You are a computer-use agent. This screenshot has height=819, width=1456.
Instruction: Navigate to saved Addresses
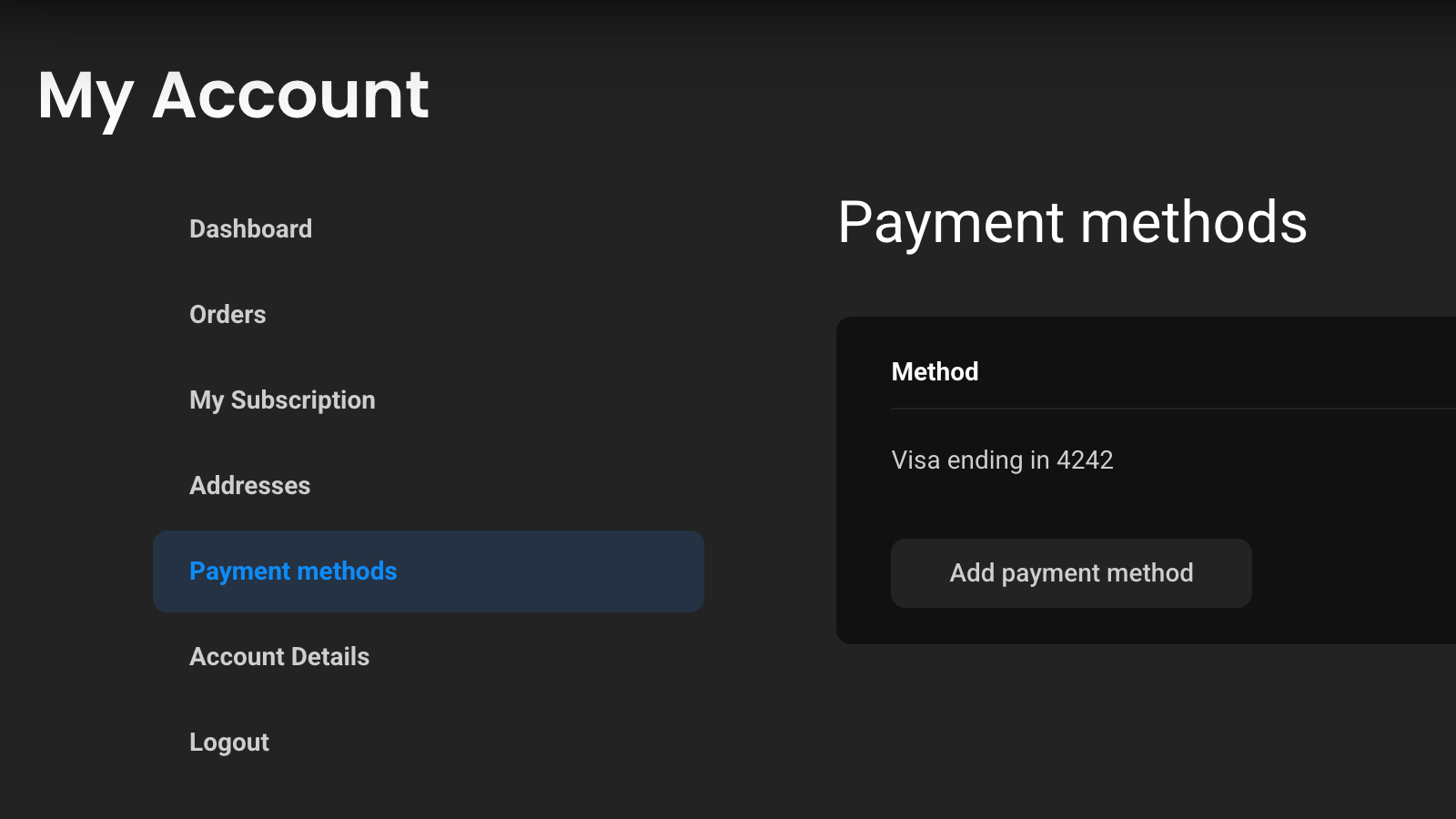(x=249, y=485)
